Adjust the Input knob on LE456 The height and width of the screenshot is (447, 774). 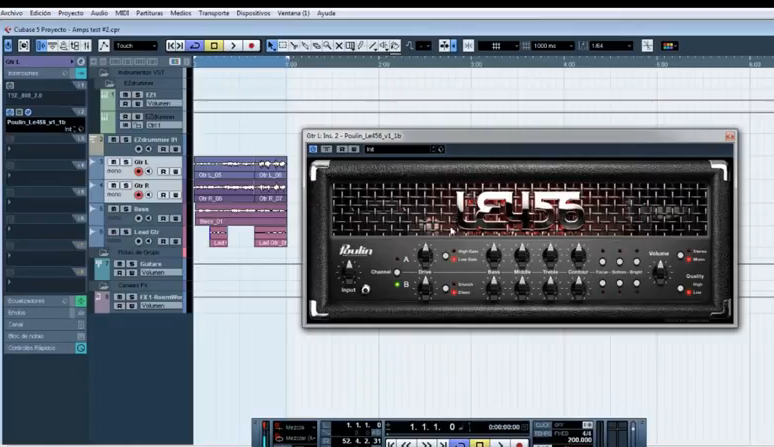(x=348, y=272)
